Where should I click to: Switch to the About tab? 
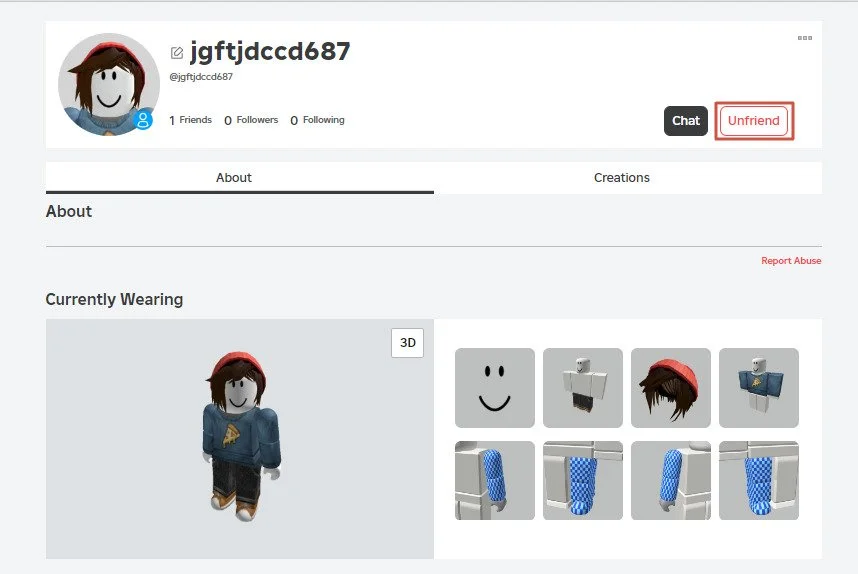click(240, 178)
